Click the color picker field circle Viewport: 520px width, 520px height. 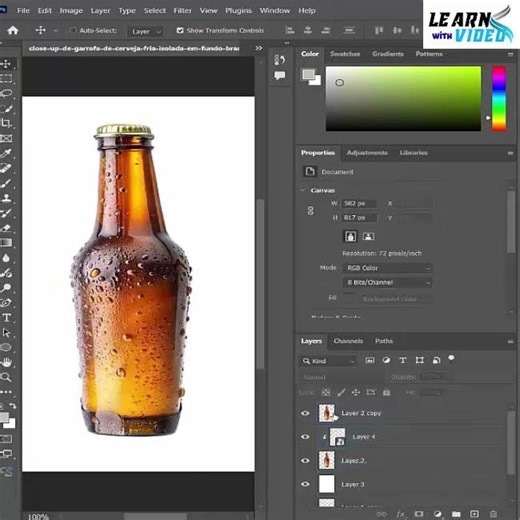[x=339, y=82]
